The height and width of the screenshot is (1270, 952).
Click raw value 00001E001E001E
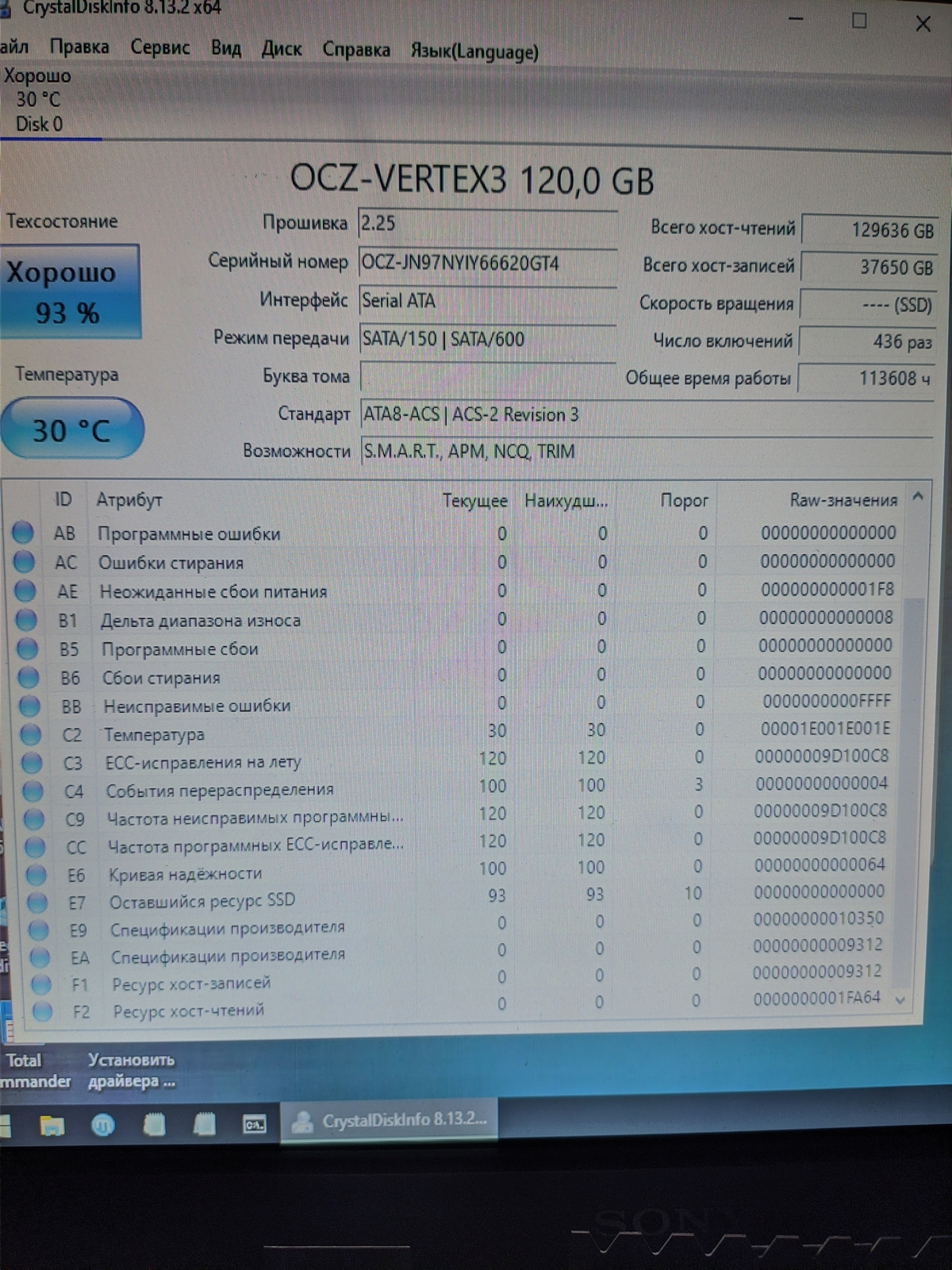[825, 729]
